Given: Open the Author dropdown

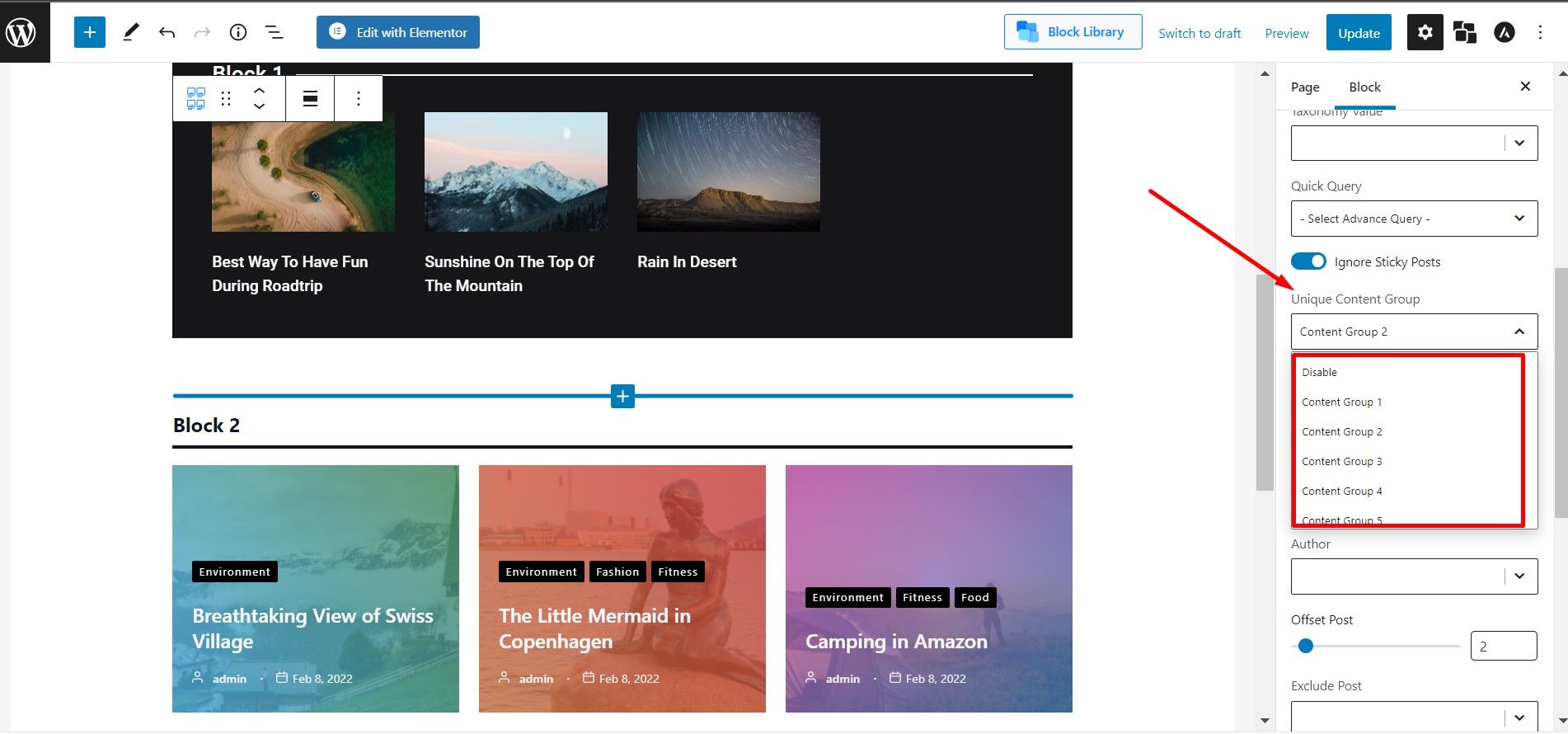Looking at the screenshot, I should pyautogui.click(x=1414, y=576).
